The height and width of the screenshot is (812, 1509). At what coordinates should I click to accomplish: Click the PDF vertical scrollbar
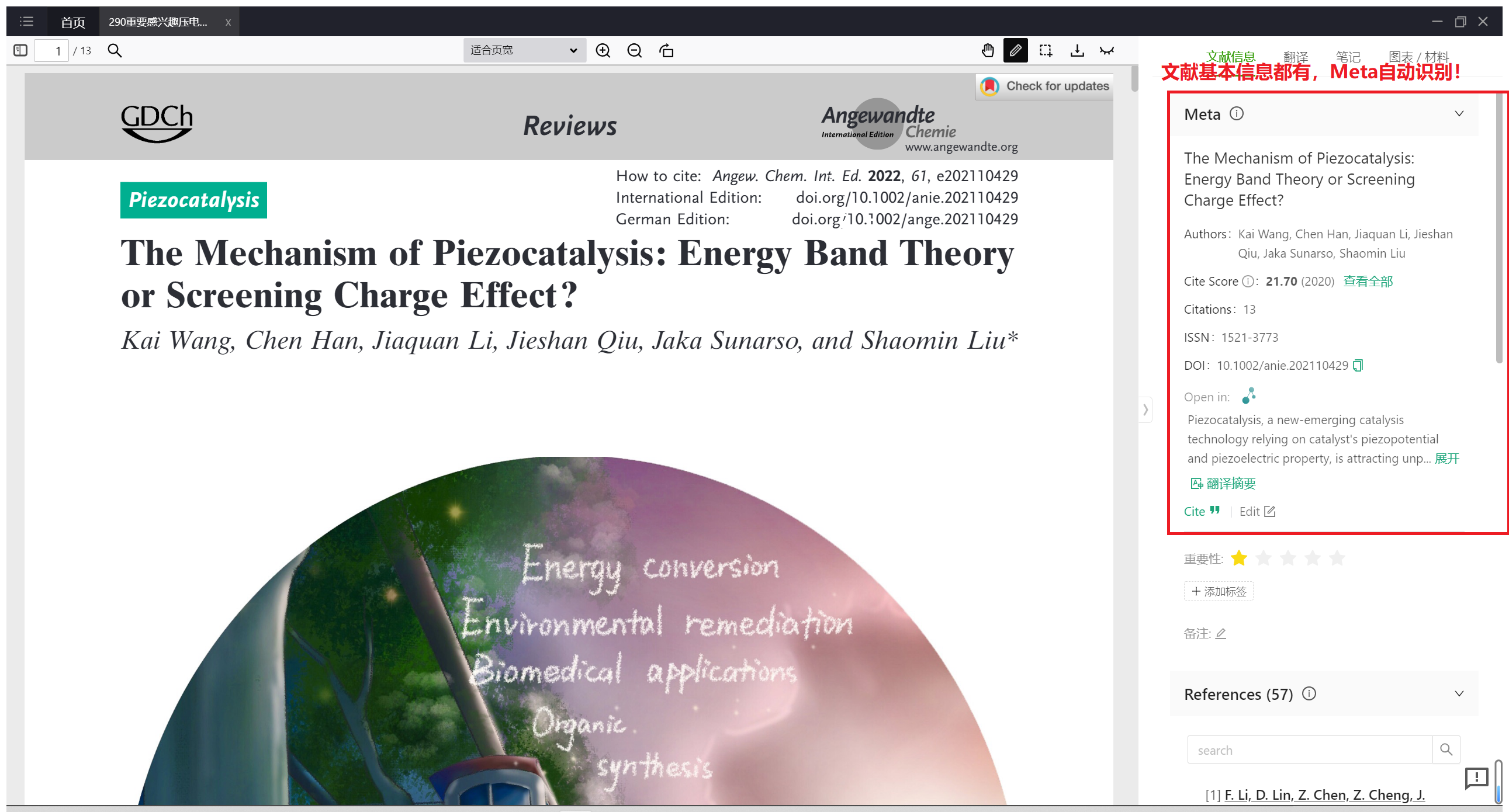pos(1135,79)
